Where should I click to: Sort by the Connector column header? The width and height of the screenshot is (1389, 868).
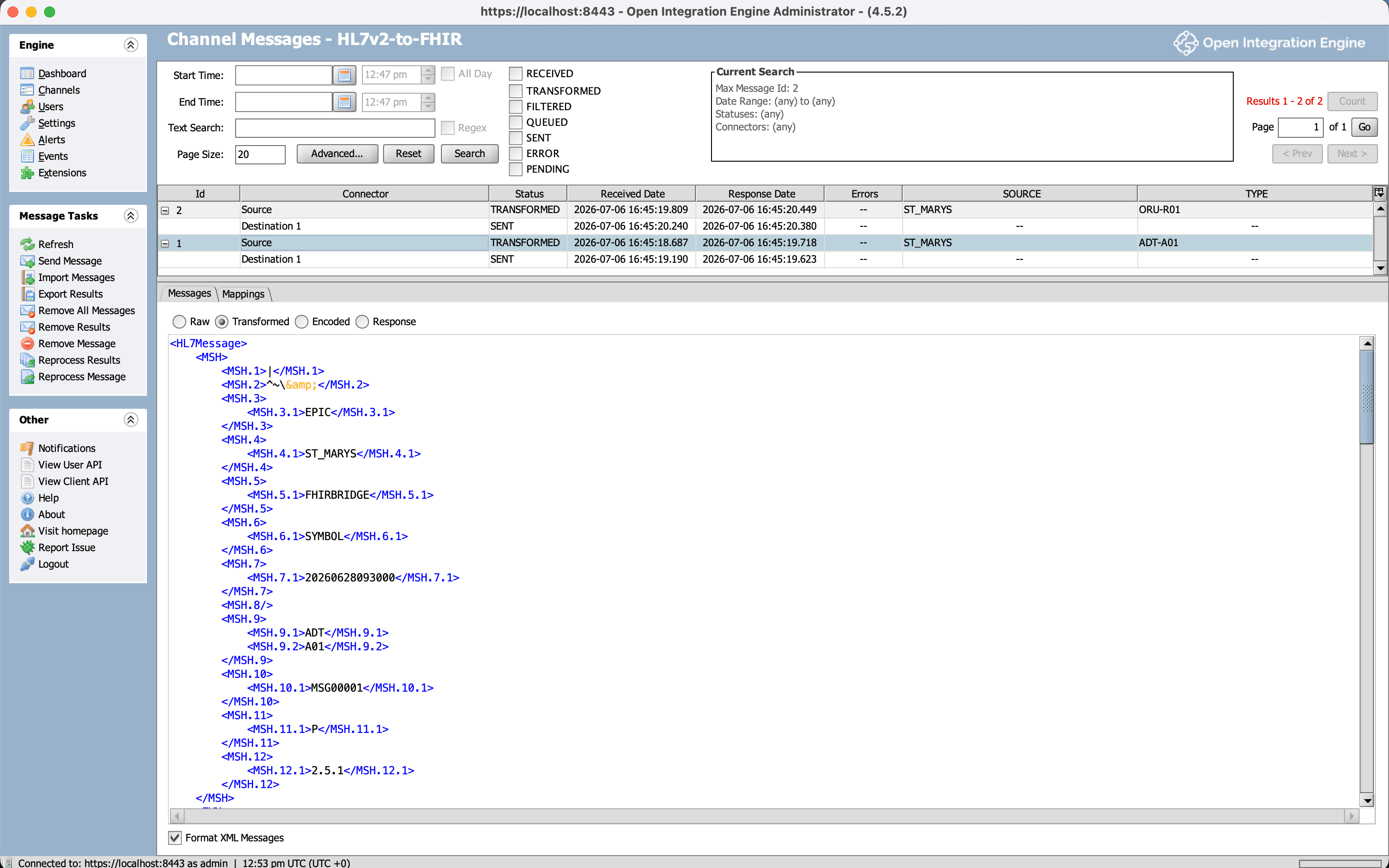click(x=364, y=193)
